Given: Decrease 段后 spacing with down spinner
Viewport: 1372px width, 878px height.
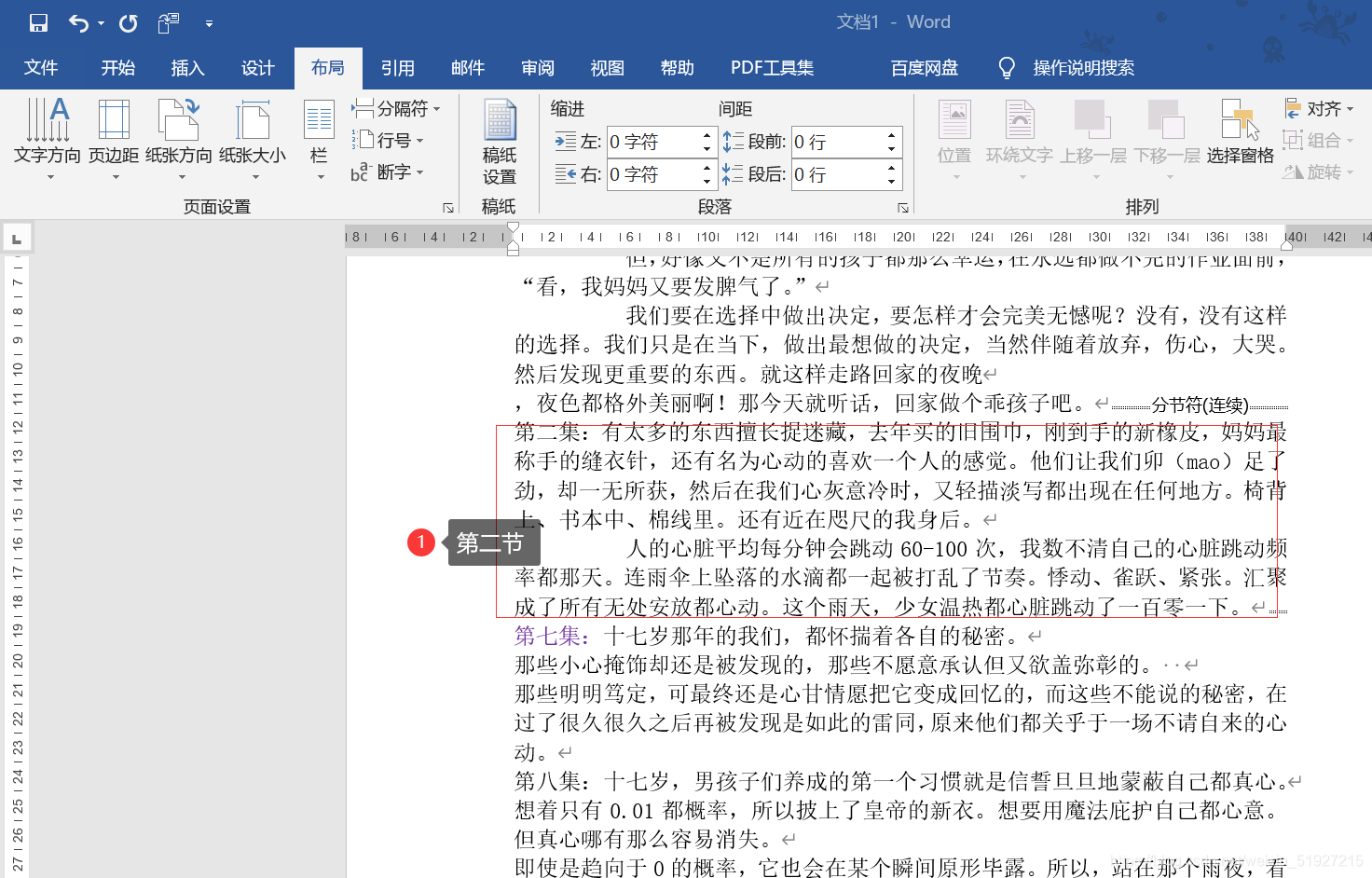Looking at the screenshot, I should 892,182.
